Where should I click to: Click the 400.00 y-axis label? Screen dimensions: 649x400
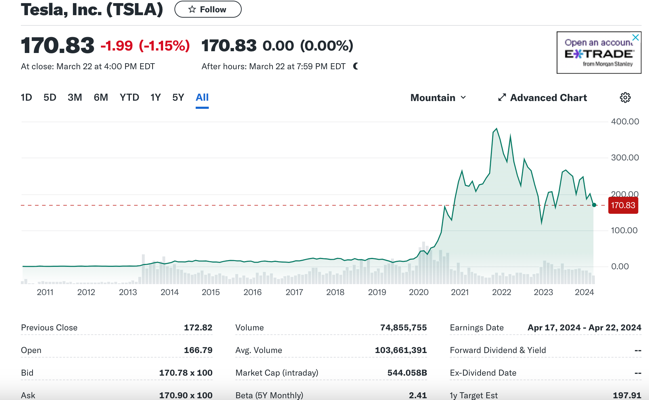click(625, 122)
